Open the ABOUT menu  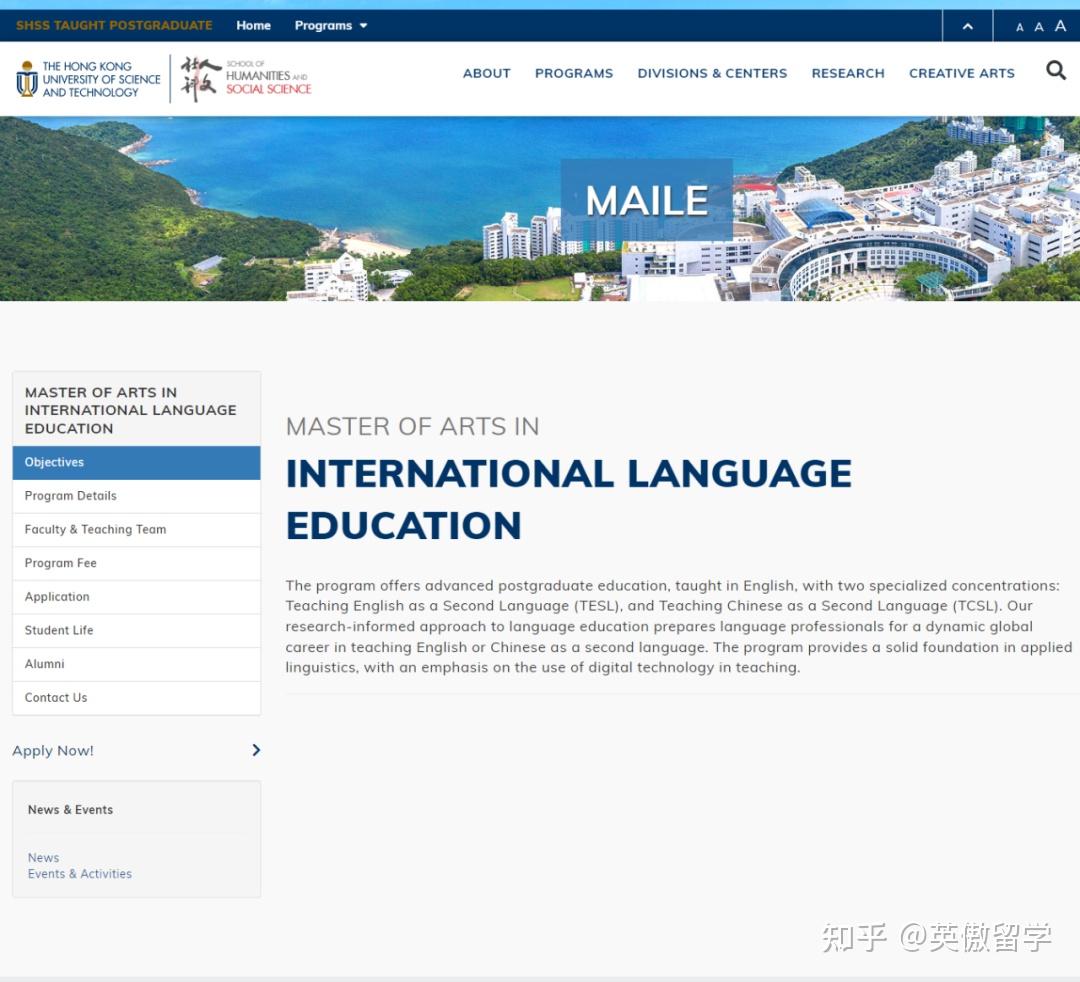(x=486, y=73)
